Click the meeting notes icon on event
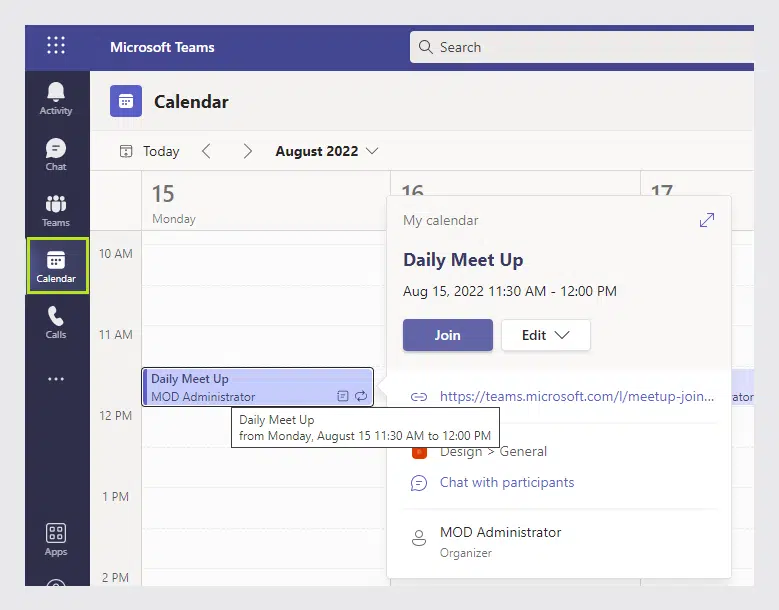The width and height of the screenshot is (779, 610). 343,396
